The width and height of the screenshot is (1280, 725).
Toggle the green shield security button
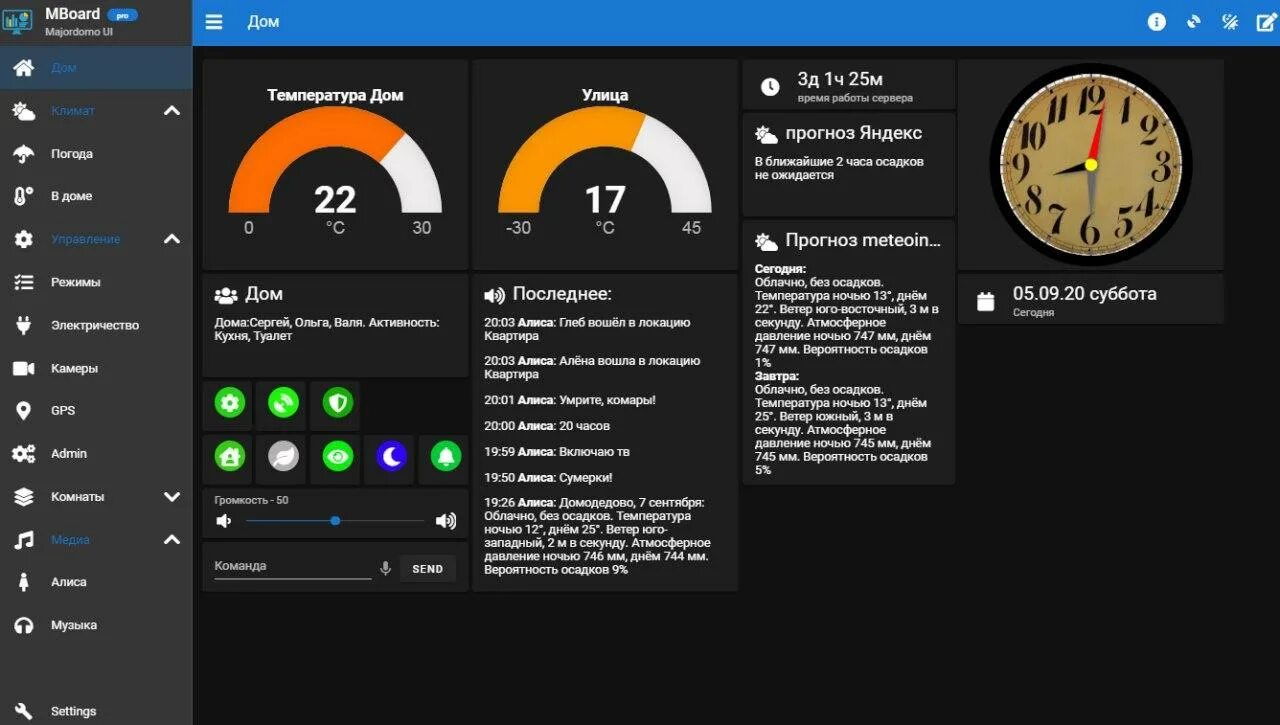(x=338, y=404)
